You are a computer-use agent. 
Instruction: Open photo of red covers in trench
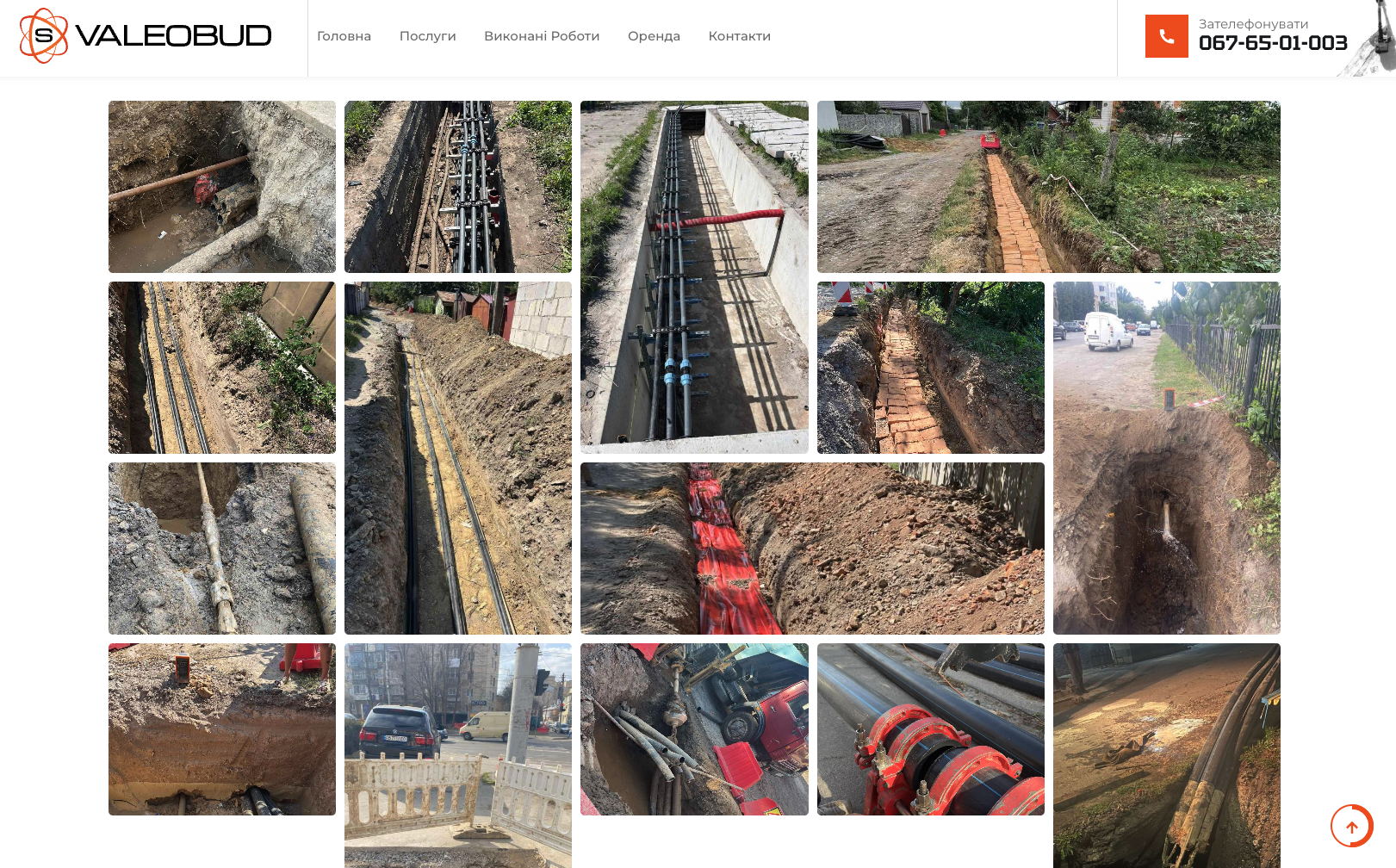811,549
